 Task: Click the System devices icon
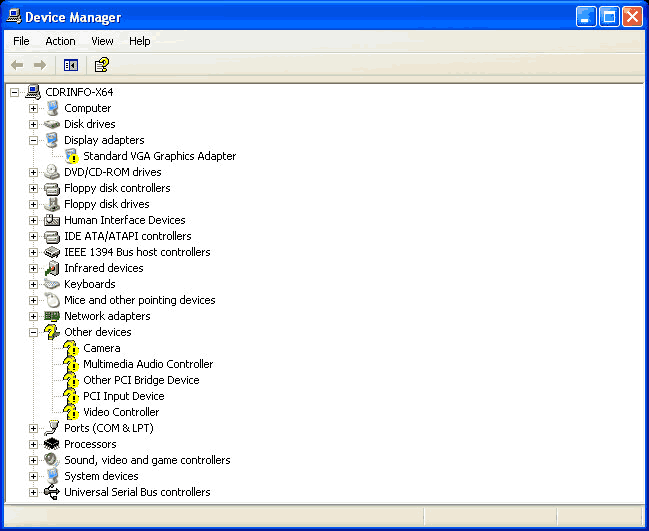(x=52, y=476)
